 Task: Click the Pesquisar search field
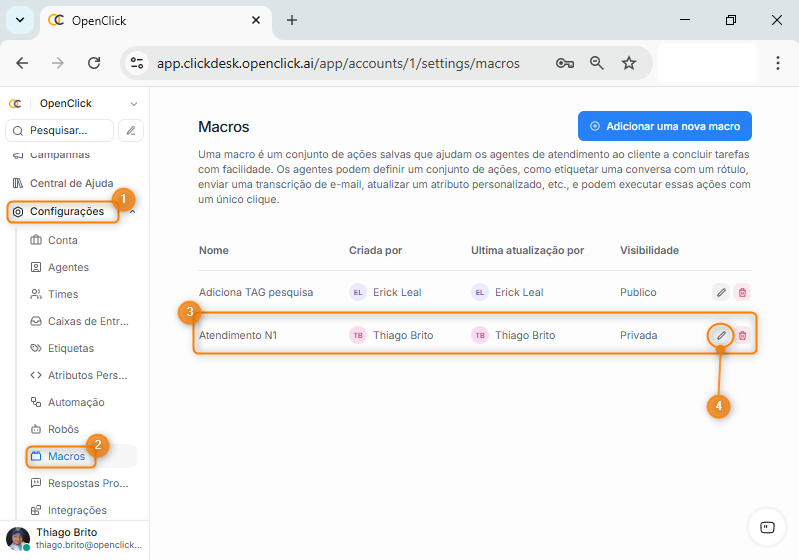[60, 130]
